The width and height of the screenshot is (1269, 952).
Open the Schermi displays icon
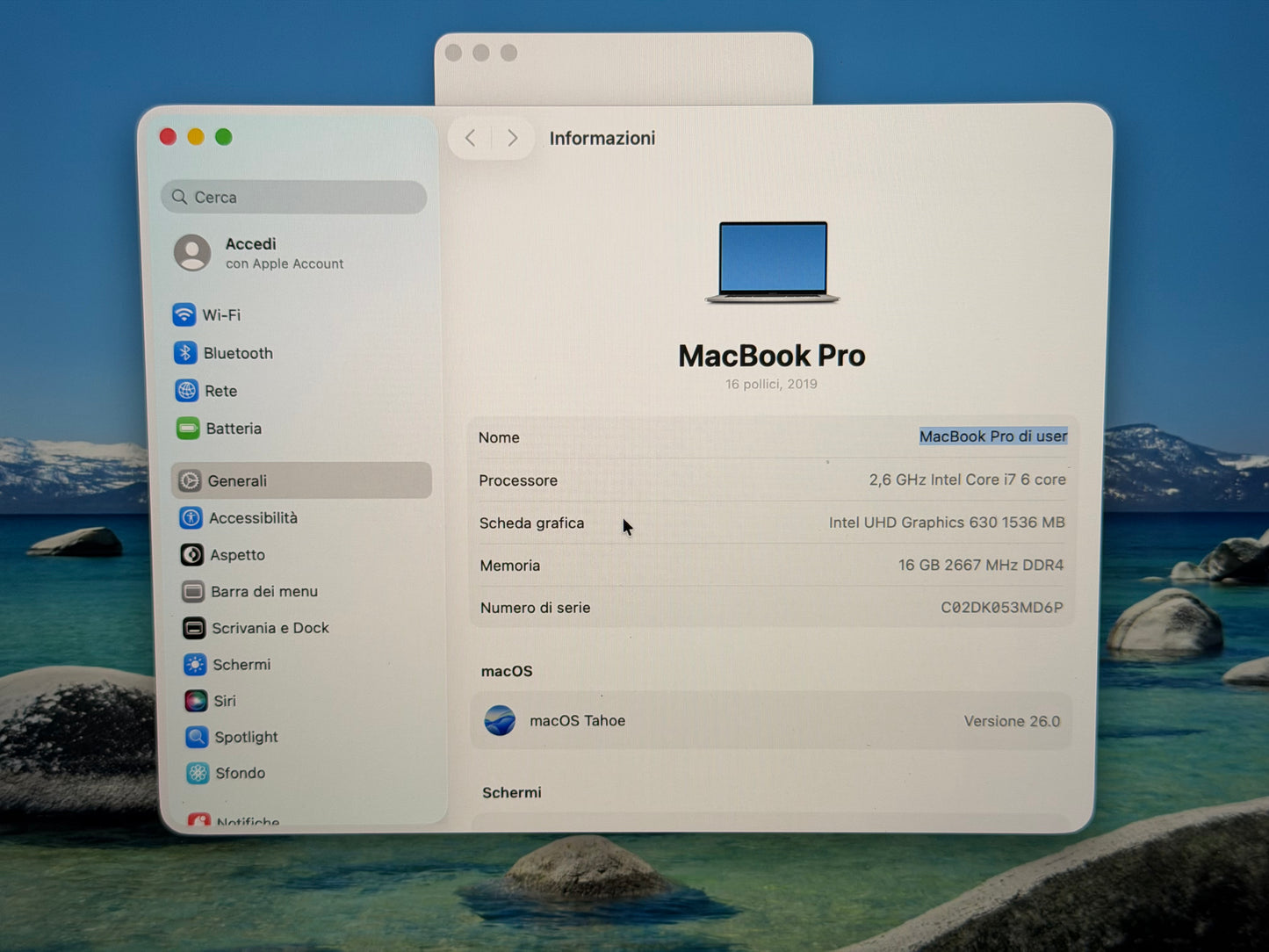pyautogui.click(x=195, y=664)
